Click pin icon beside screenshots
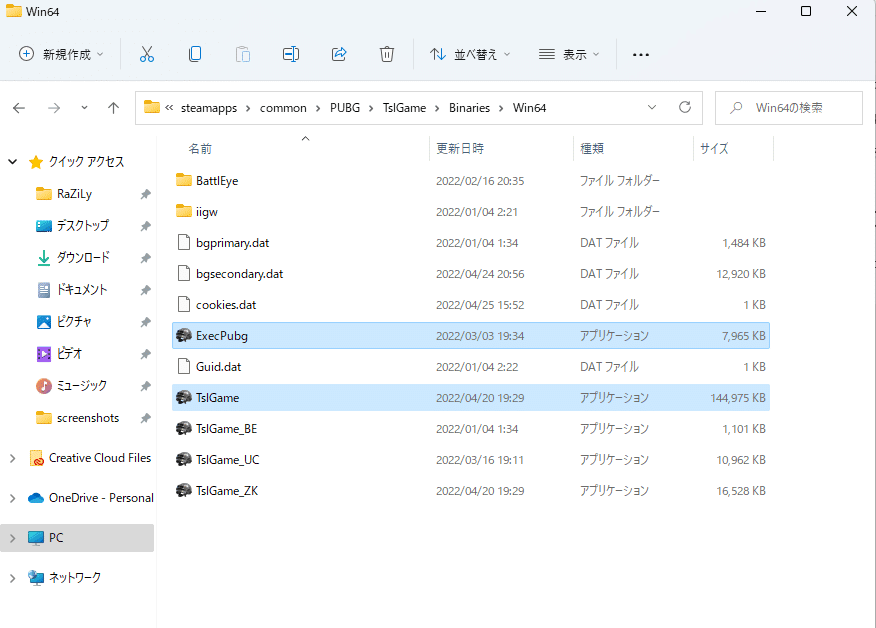 point(145,418)
